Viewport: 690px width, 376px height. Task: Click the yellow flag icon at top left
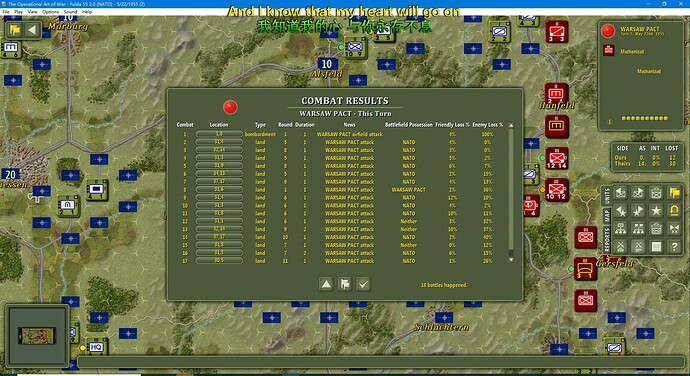pyautogui.click(x=15, y=30)
